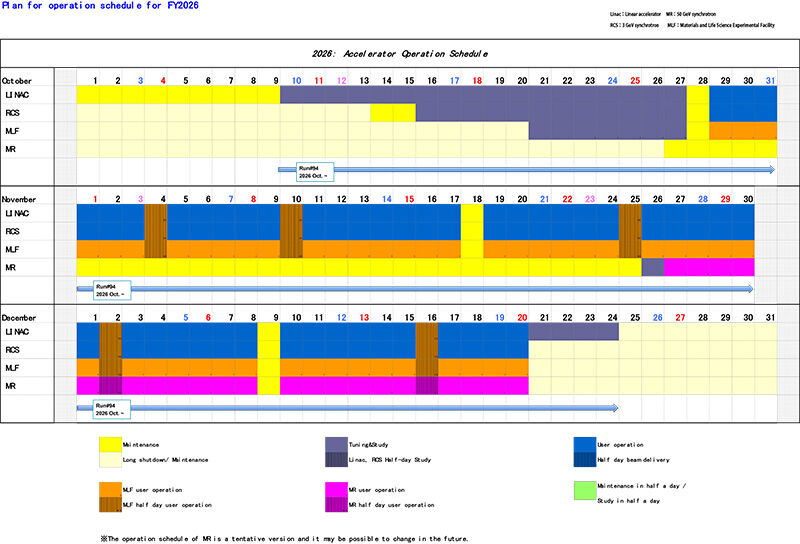Screen dimensions: 800x544
Task: Select pink day 23 in the November header
Action: (x=590, y=199)
